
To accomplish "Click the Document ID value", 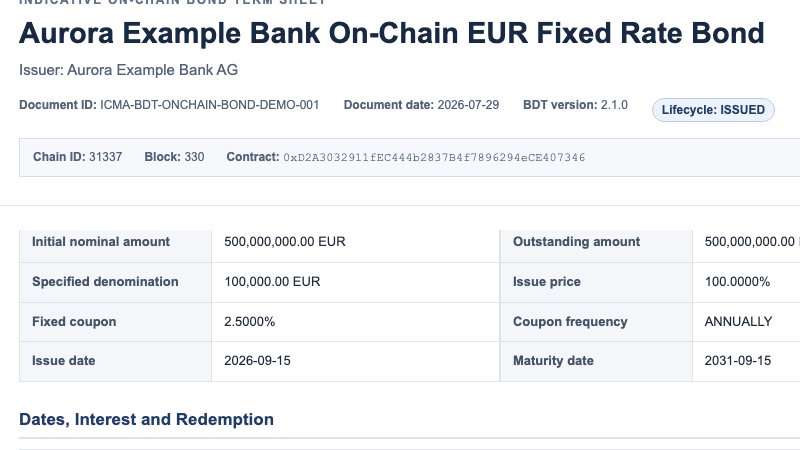I will click(x=210, y=105).
